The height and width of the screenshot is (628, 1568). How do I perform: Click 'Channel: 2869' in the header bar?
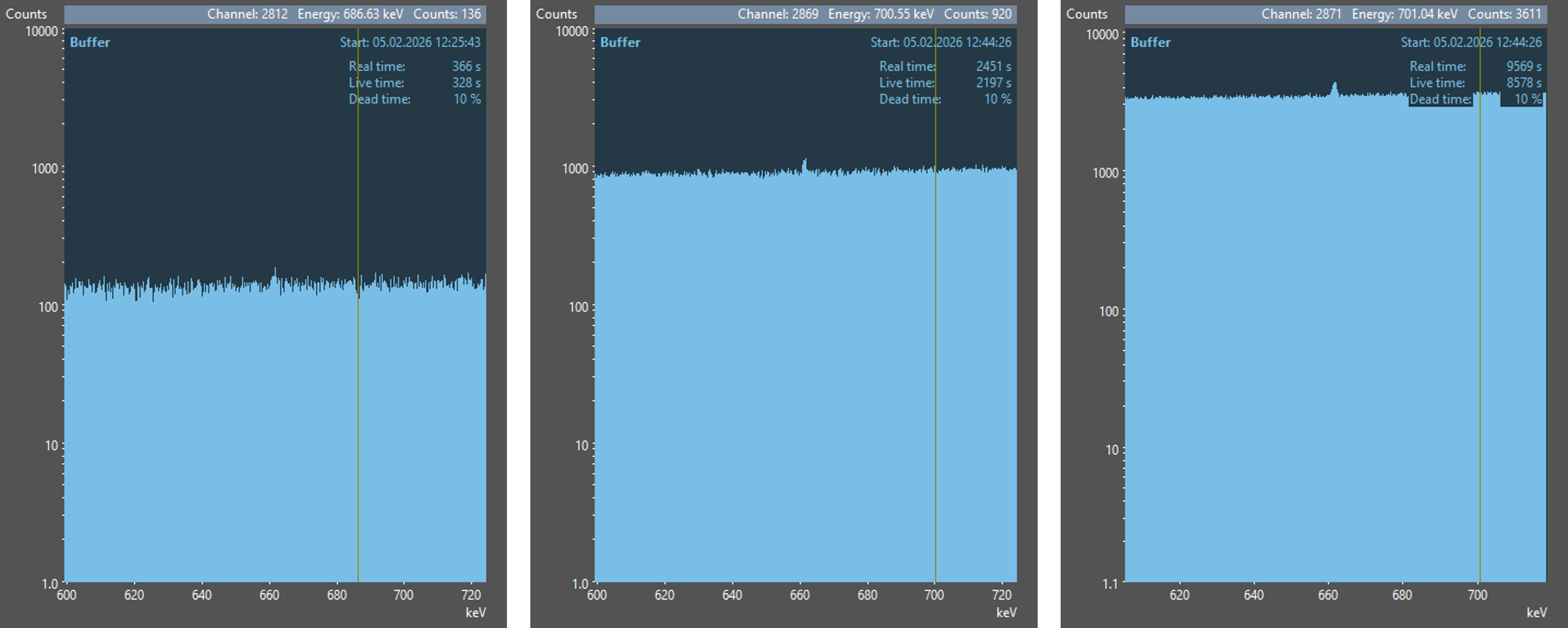(x=778, y=14)
